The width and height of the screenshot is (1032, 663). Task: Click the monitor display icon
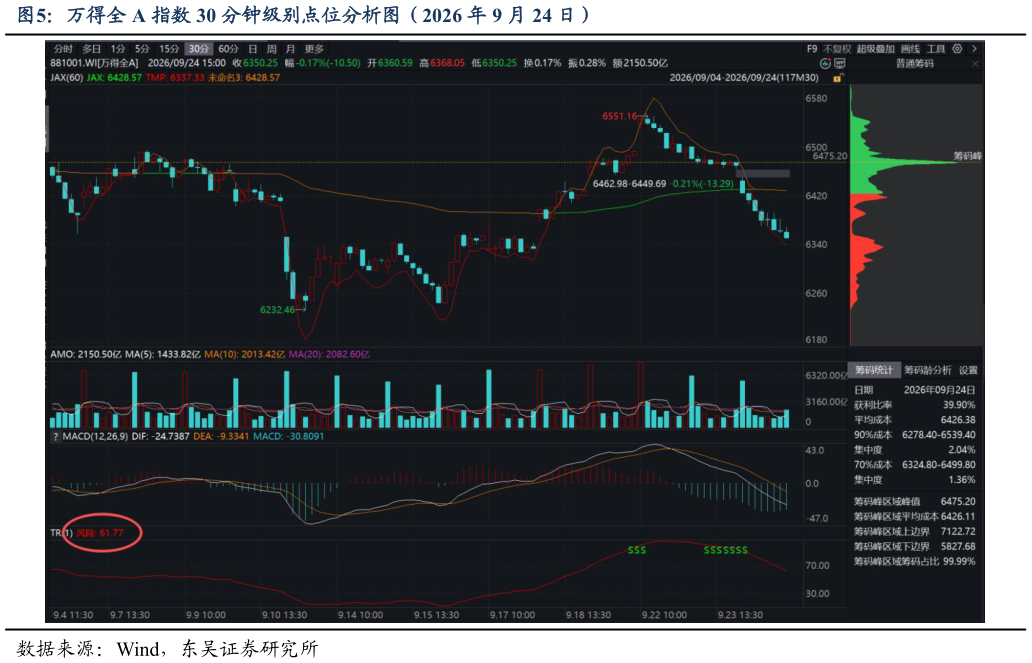click(x=839, y=63)
